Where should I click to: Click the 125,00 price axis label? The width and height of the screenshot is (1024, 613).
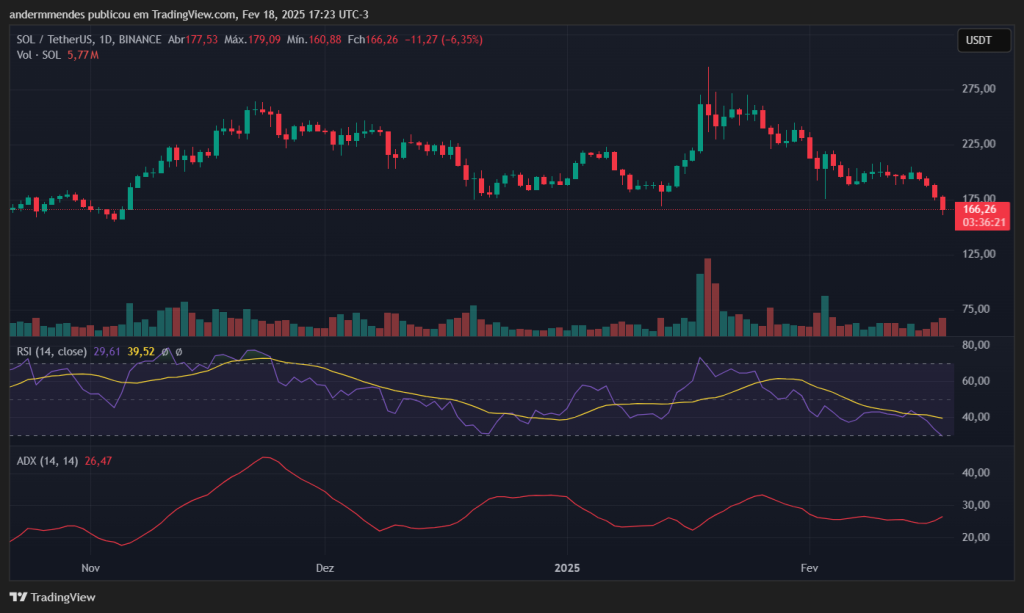978,254
